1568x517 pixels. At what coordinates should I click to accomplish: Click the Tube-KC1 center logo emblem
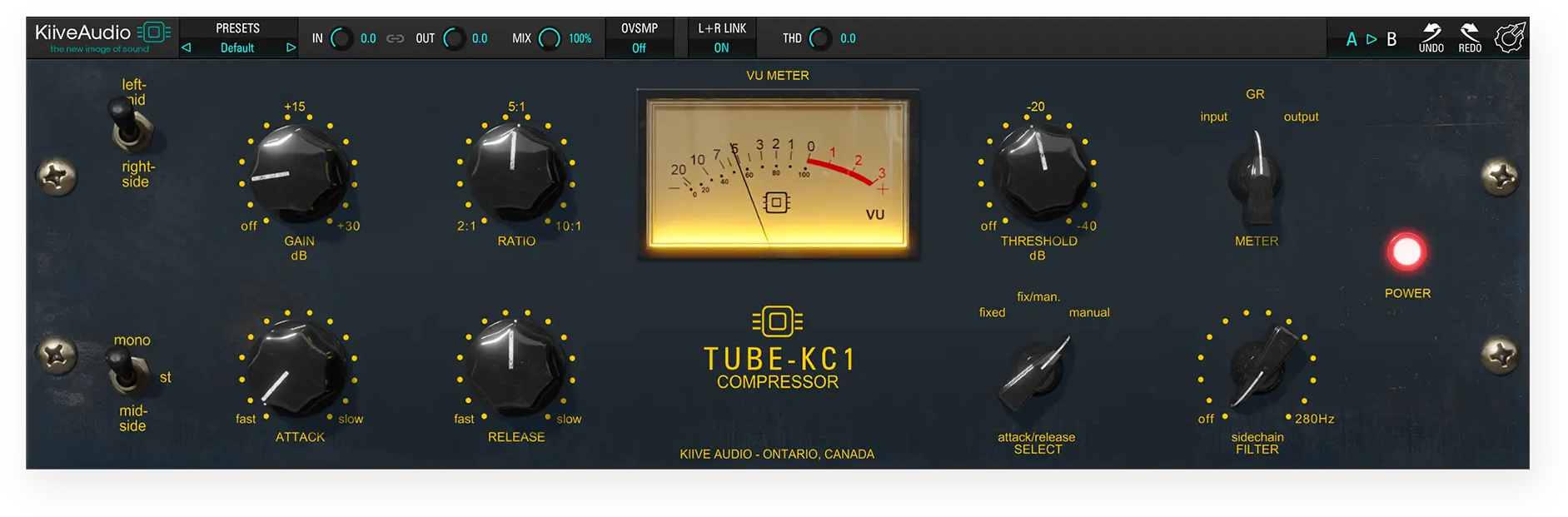tap(777, 321)
